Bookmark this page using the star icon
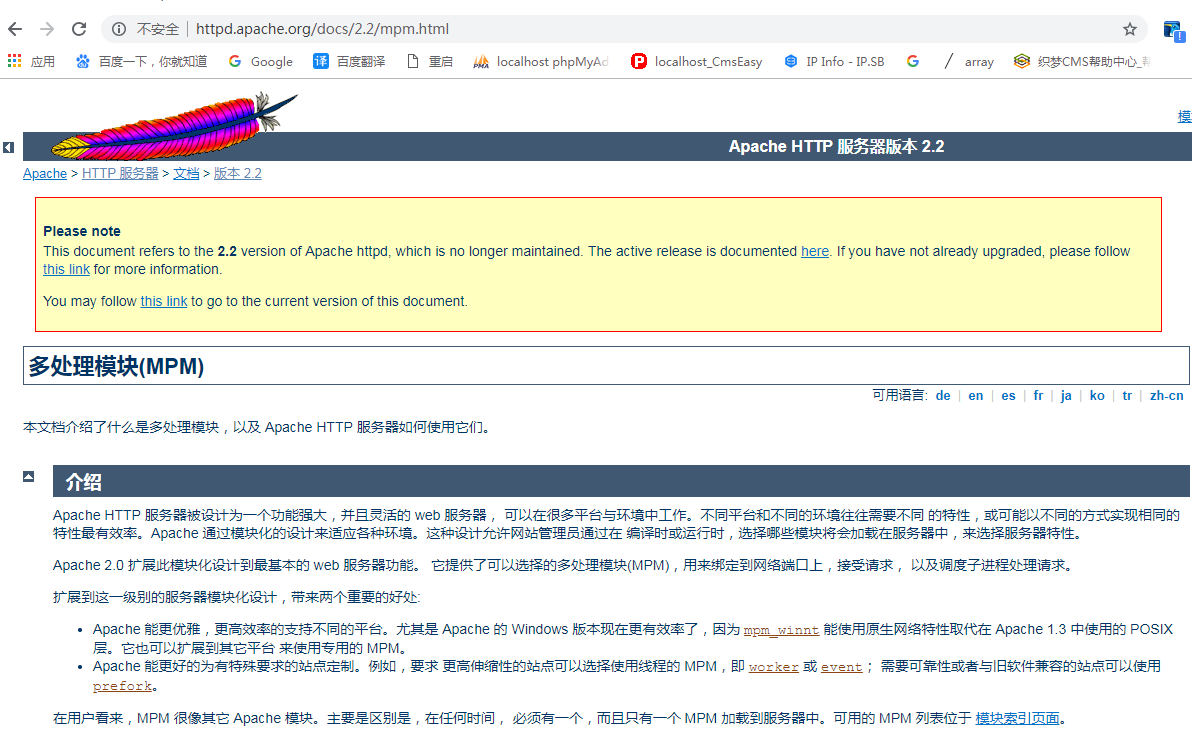The width and height of the screenshot is (1192, 742). (x=1129, y=29)
